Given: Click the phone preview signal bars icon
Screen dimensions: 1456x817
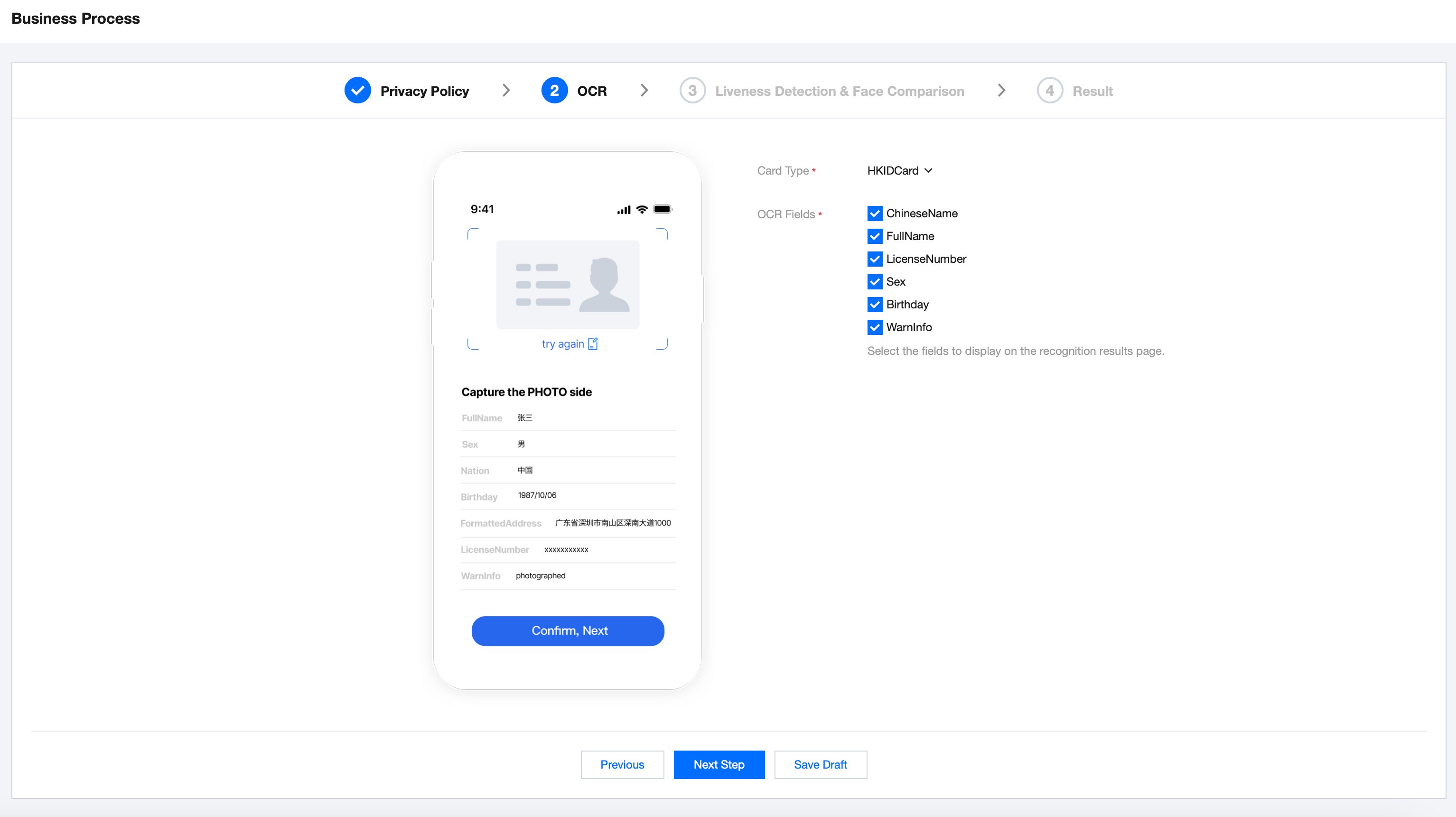Looking at the screenshot, I should [624, 210].
